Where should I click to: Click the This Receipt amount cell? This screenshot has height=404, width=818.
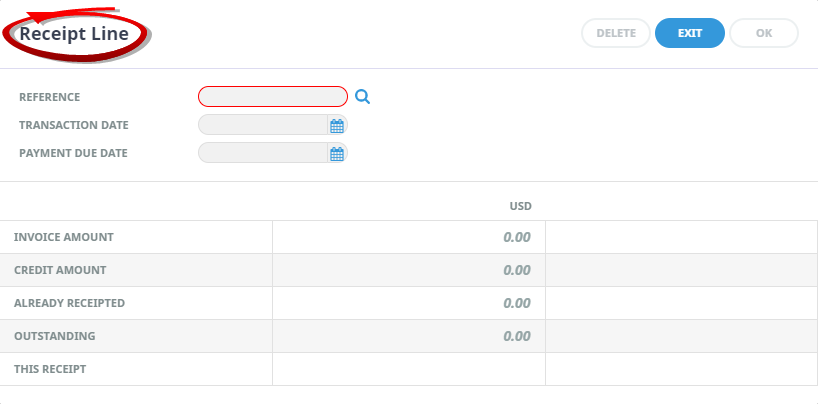point(409,370)
